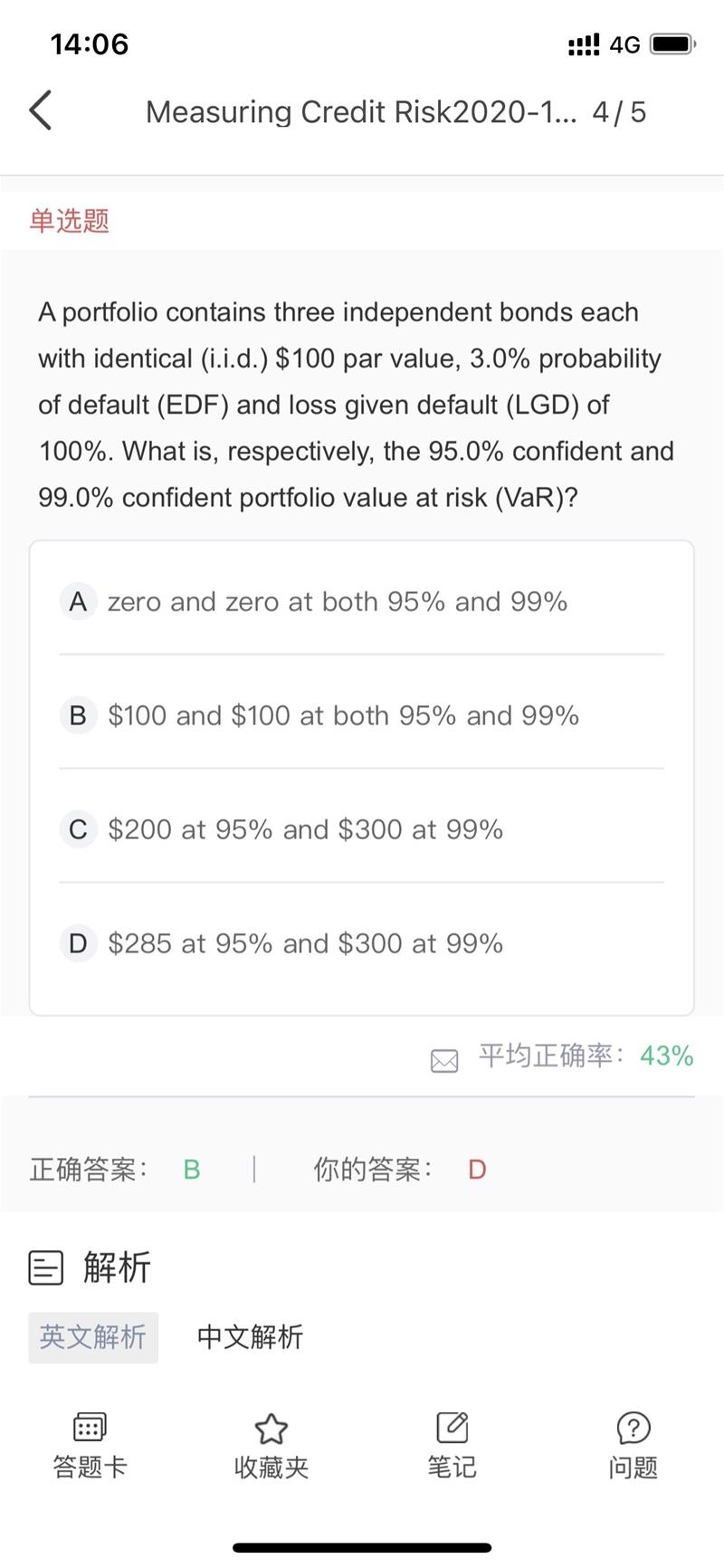Choose option C $200 at 95%
This screenshot has width=724, height=1568.
point(304,829)
